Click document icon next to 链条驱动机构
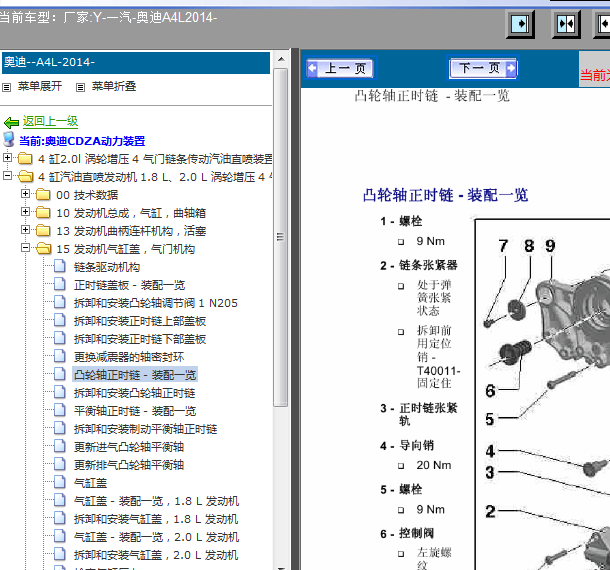Screen dimensions: 610x570 60,266
